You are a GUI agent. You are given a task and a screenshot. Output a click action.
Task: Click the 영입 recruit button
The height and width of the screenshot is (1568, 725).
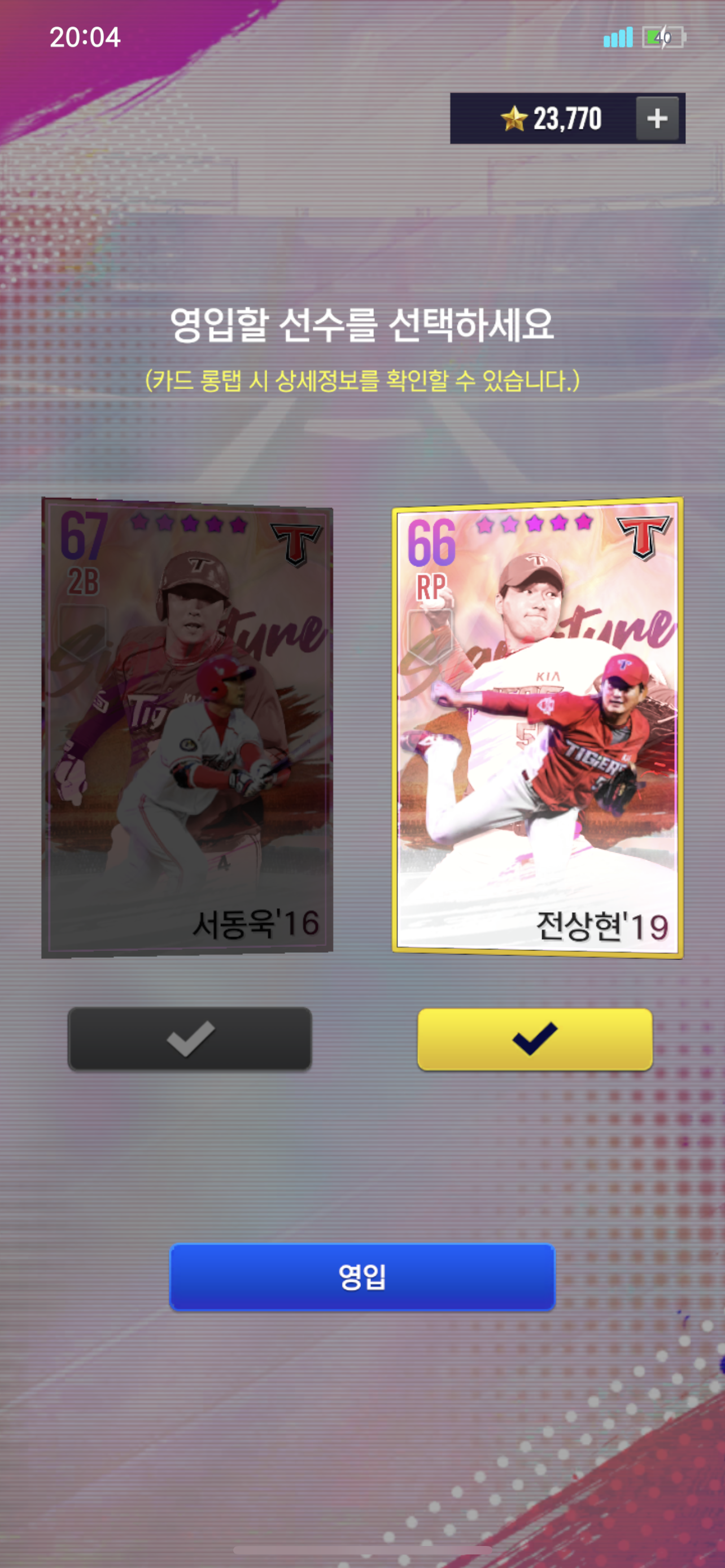pos(362,1276)
